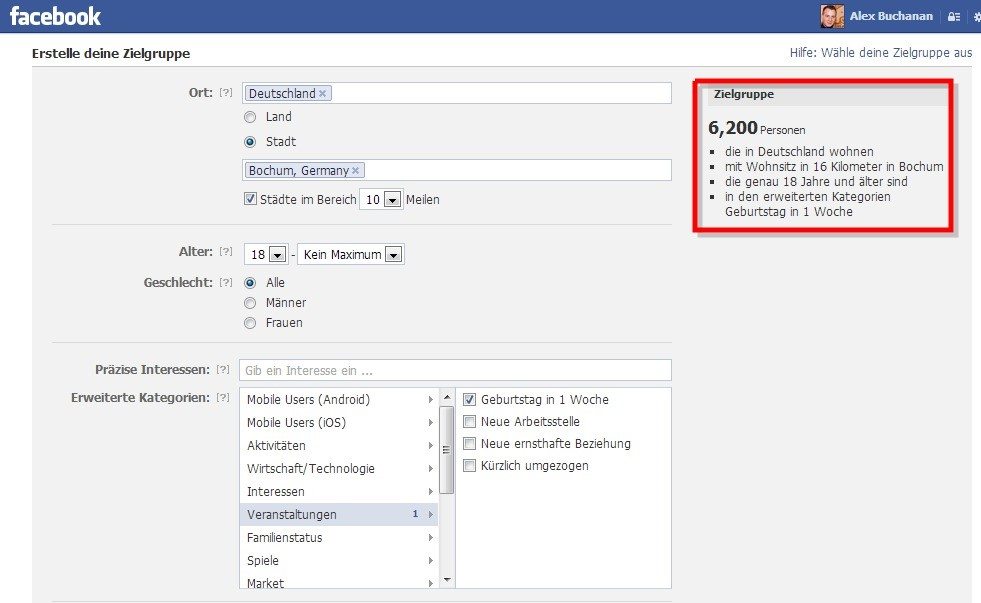Open the radius 10 Meilen dropdown
This screenshot has height=603, width=981.
coord(381,200)
